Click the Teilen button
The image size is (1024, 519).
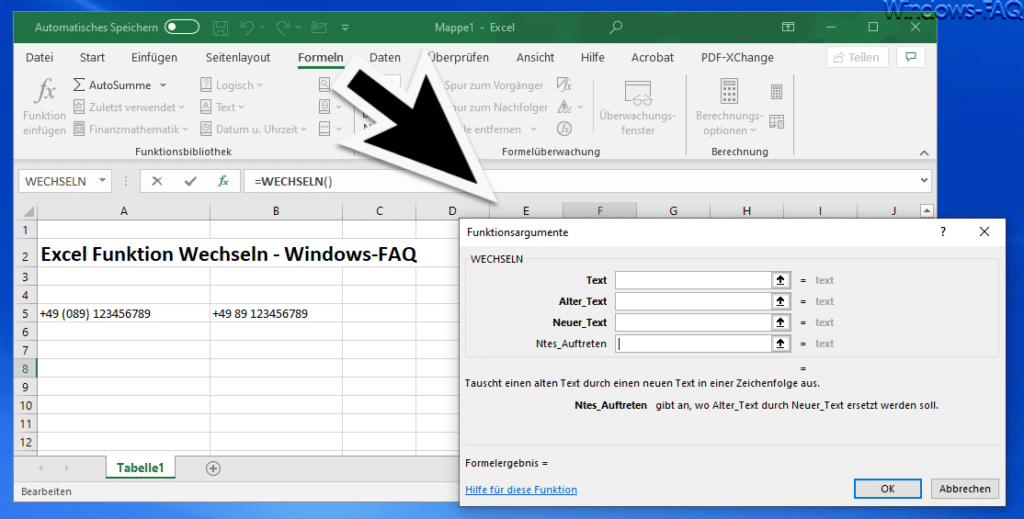pos(857,57)
